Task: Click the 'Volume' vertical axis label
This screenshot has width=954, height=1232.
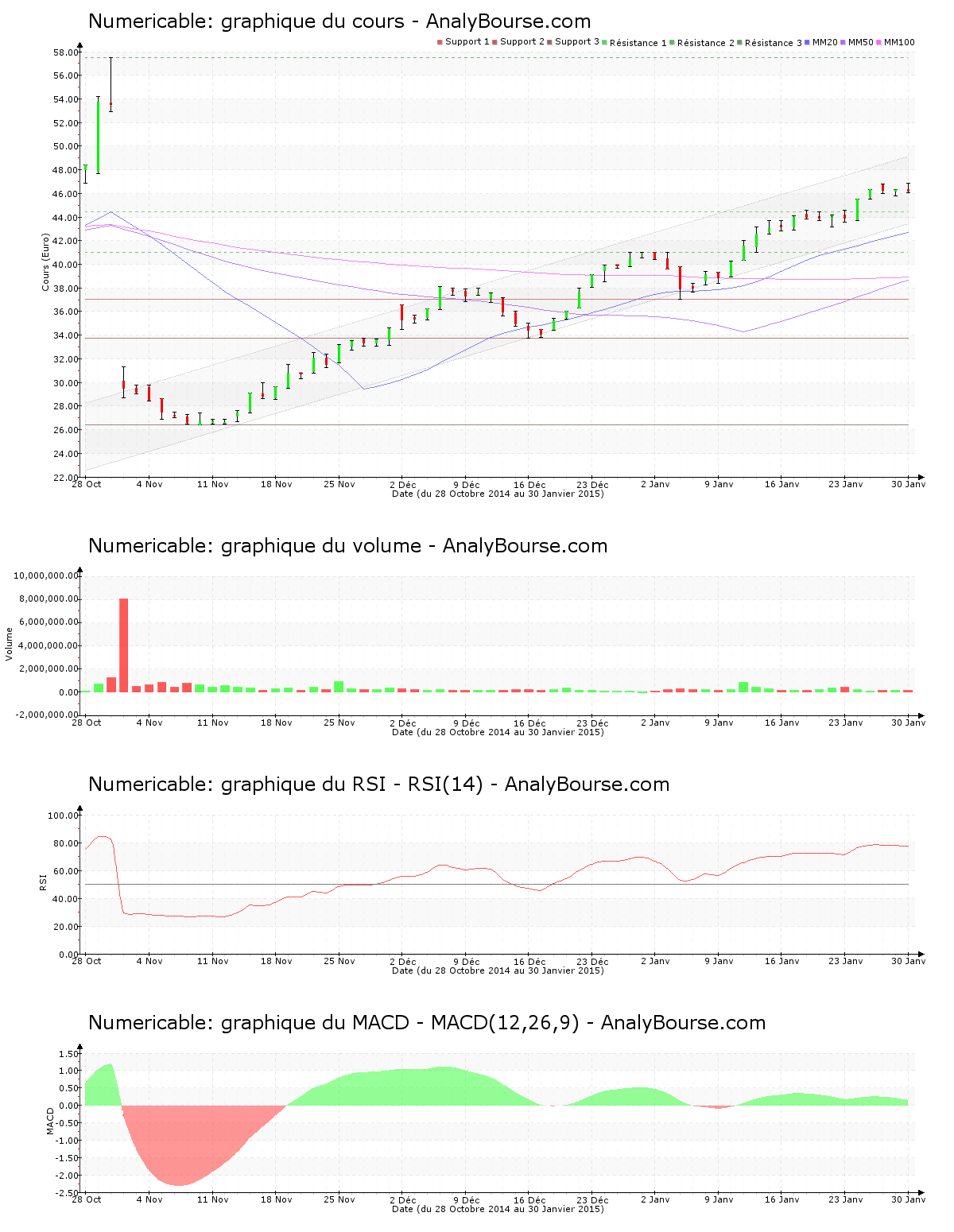Action: (x=10, y=644)
